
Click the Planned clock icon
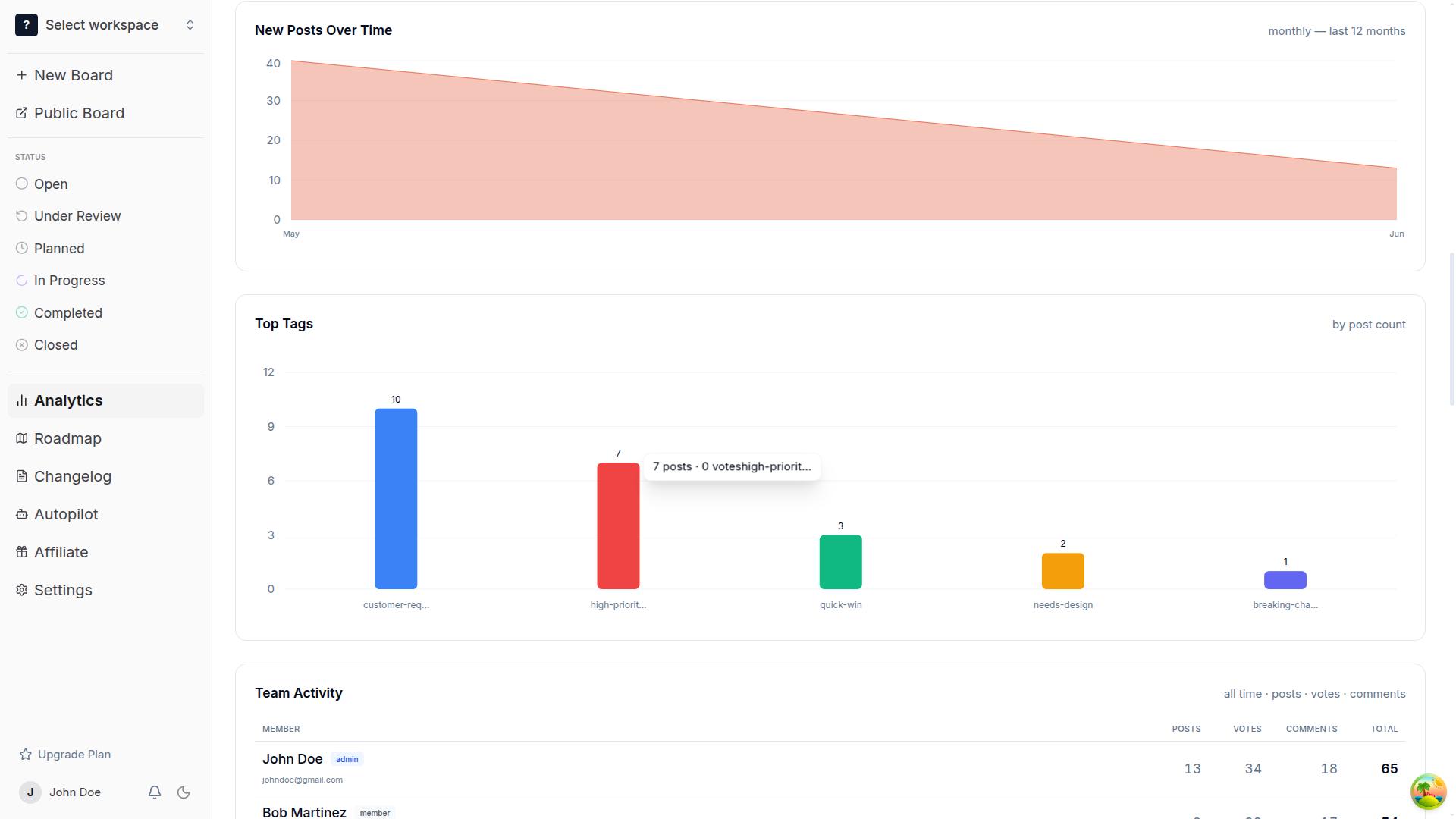click(x=22, y=248)
